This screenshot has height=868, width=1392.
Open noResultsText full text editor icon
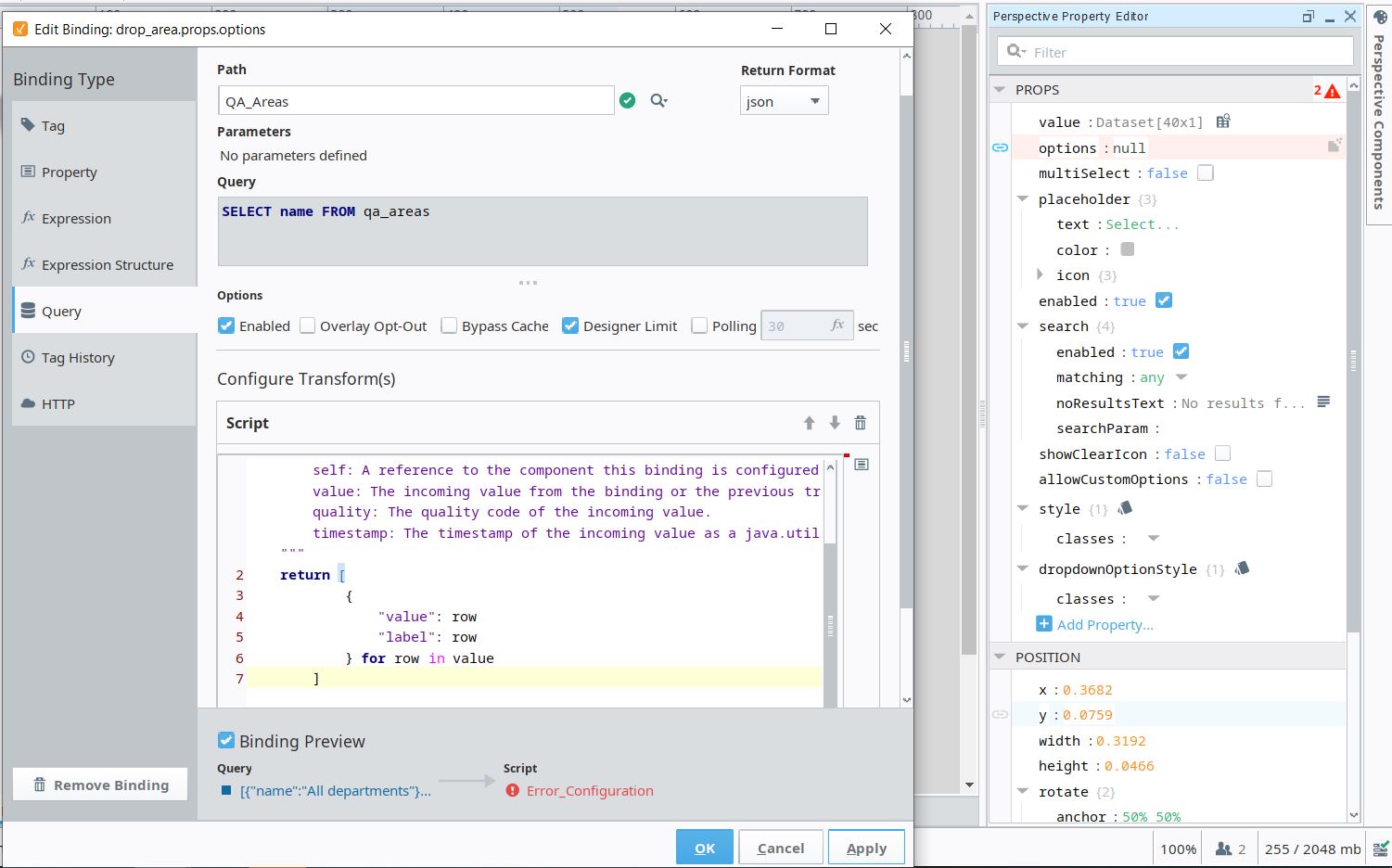tap(1323, 402)
